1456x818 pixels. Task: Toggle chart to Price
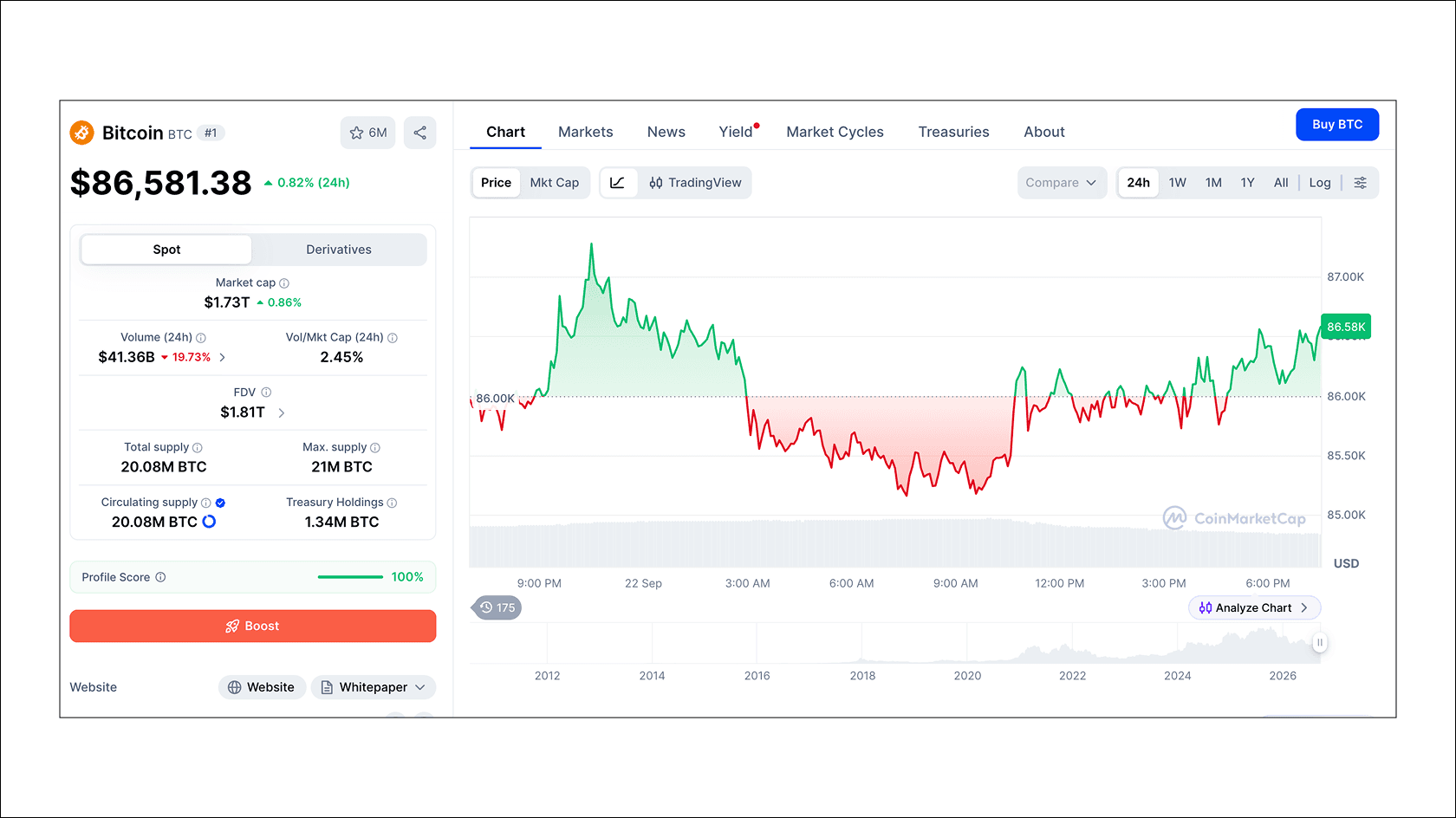496,183
